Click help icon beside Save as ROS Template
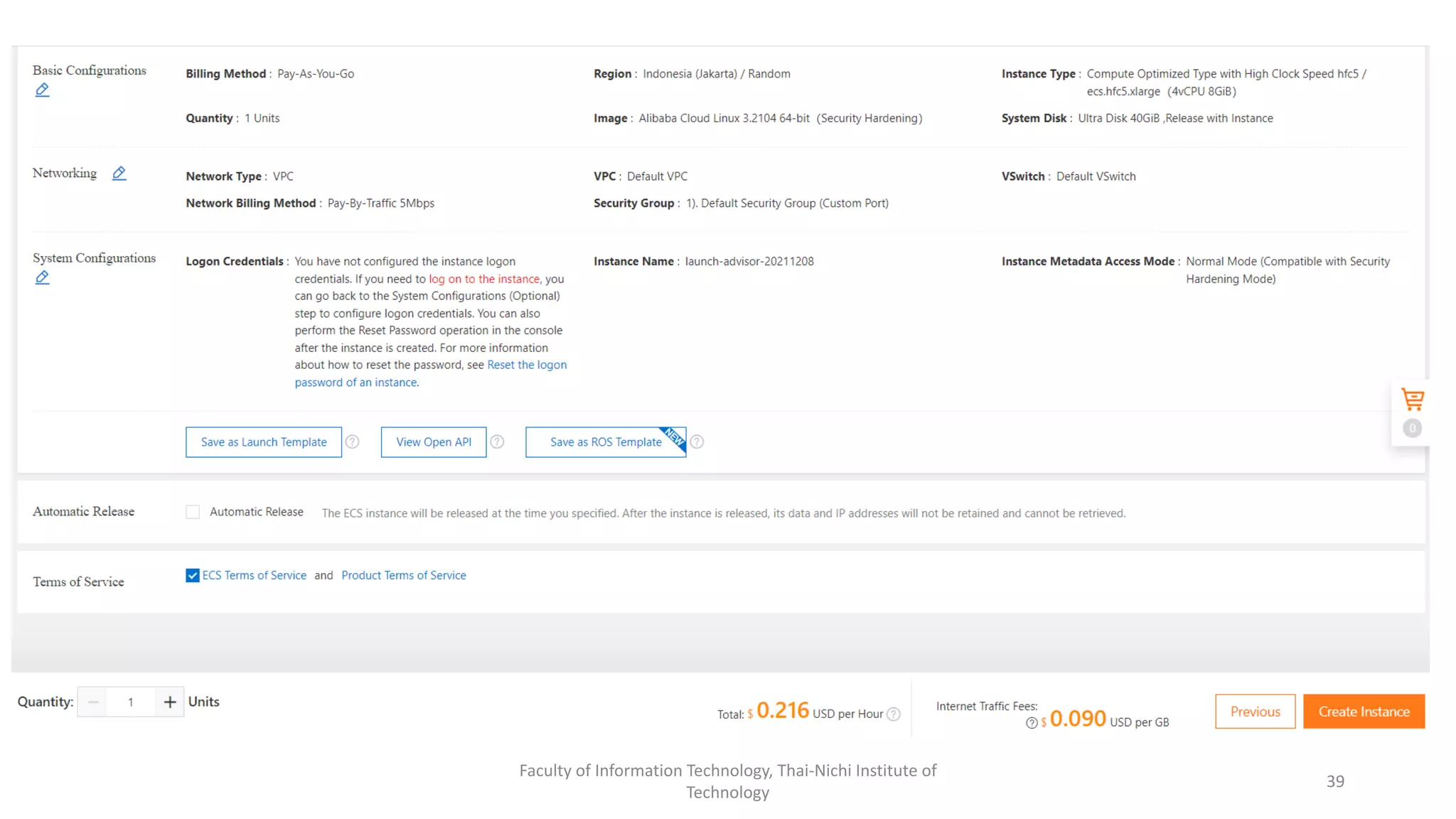 pyautogui.click(x=697, y=441)
